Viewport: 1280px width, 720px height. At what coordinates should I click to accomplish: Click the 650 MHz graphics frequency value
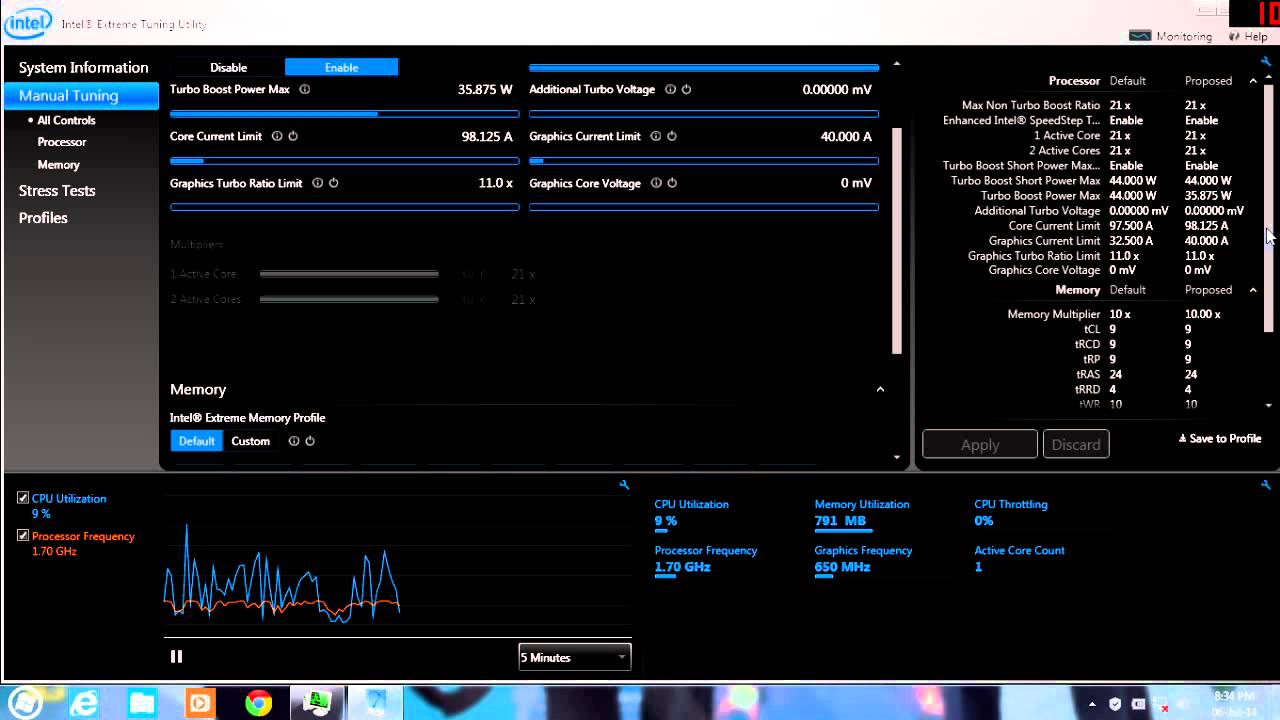click(x=842, y=567)
